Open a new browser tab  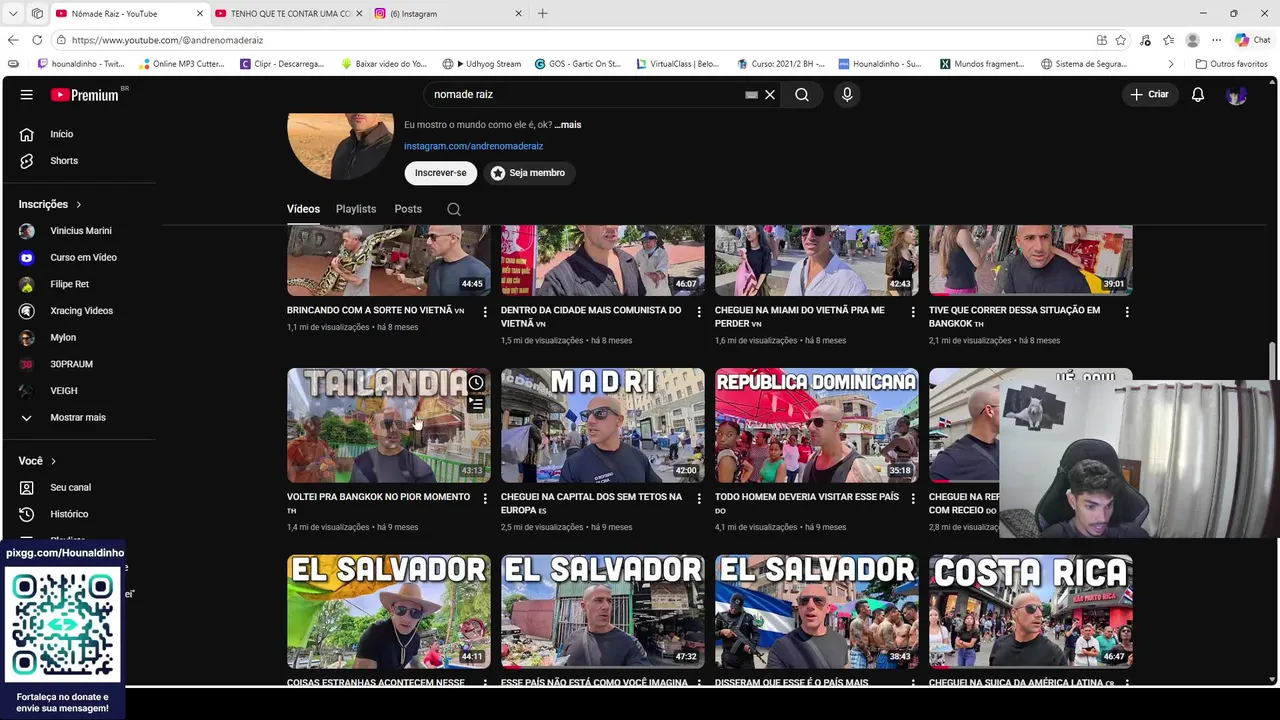542,13
